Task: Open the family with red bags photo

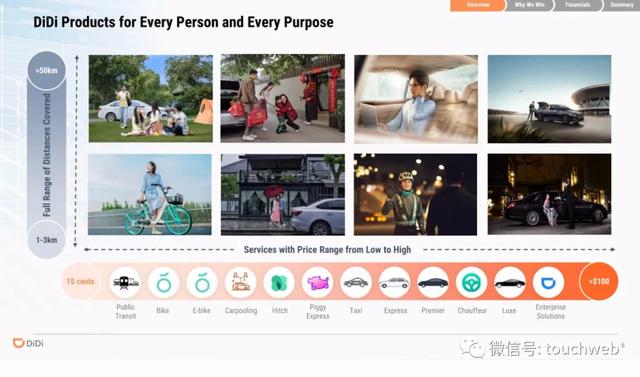Action: pyautogui.click(x=282, y=99)
